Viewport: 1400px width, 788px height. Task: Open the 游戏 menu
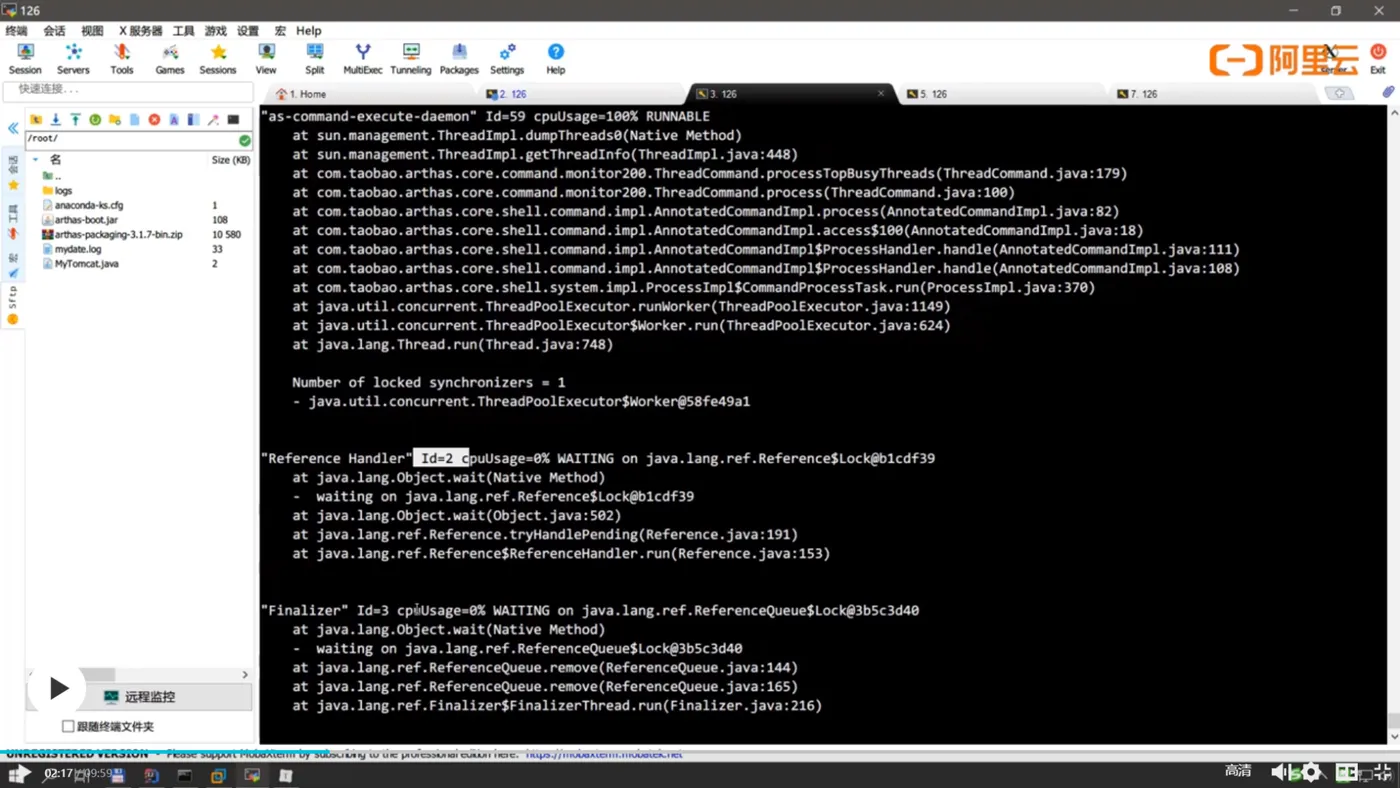point(216,31)
